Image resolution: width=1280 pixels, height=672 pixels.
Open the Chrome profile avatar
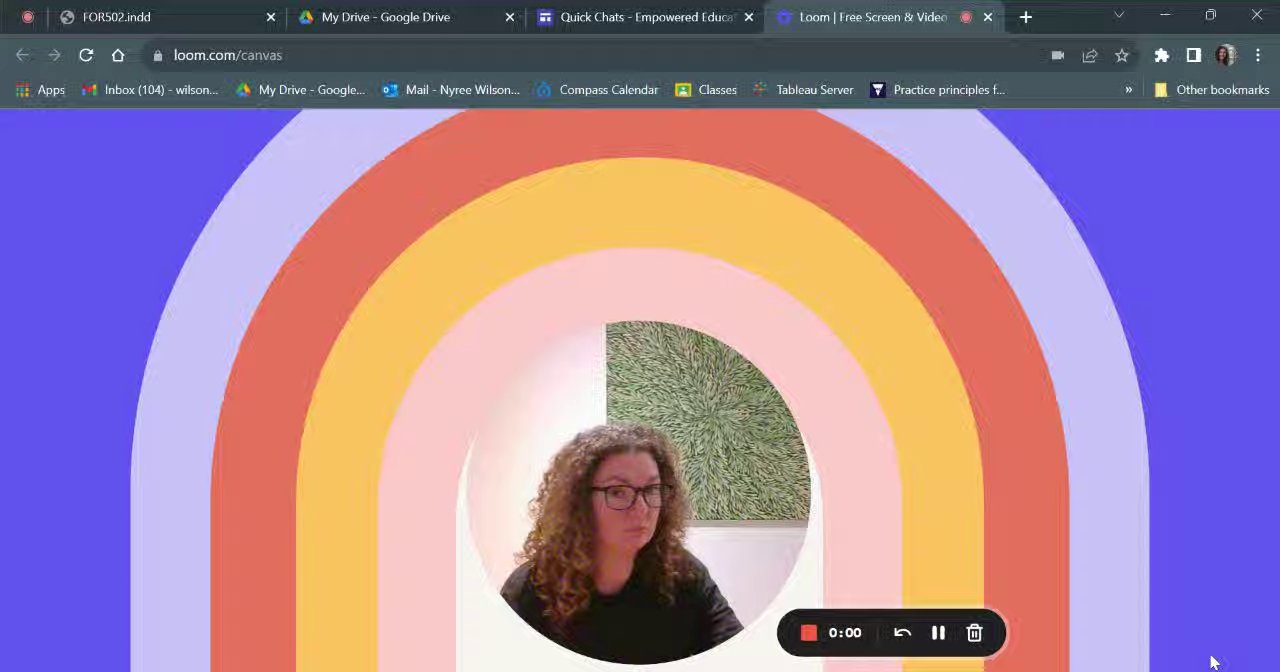coord(1226,56)
